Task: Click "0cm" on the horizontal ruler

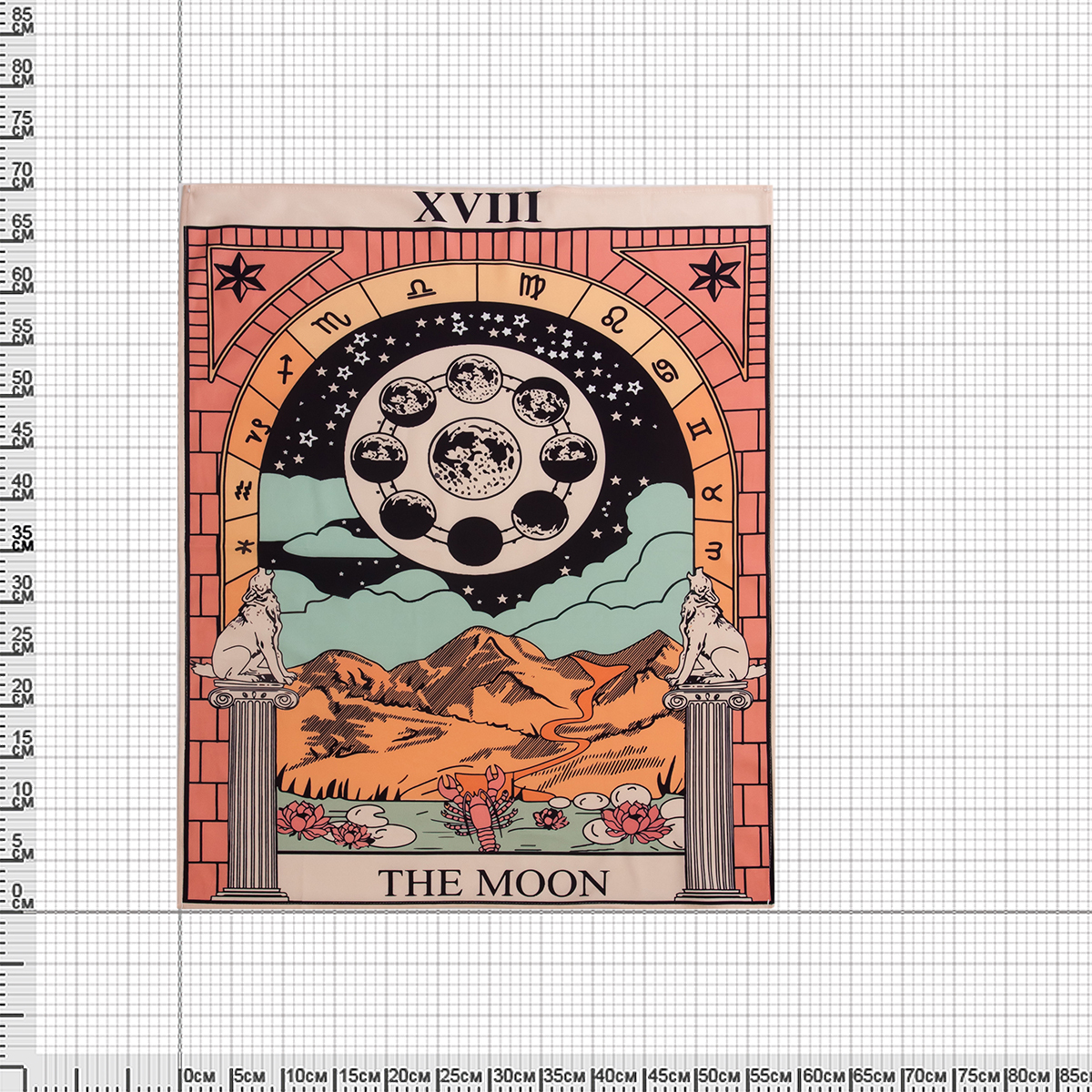Action: coord(200,1075)
